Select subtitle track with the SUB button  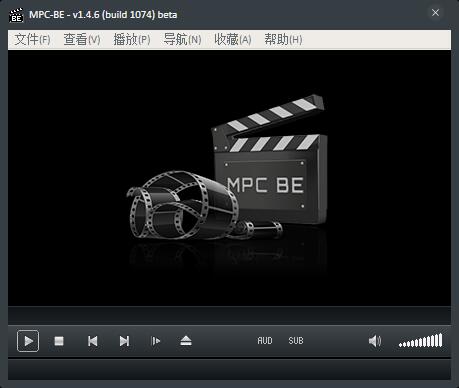296,341
